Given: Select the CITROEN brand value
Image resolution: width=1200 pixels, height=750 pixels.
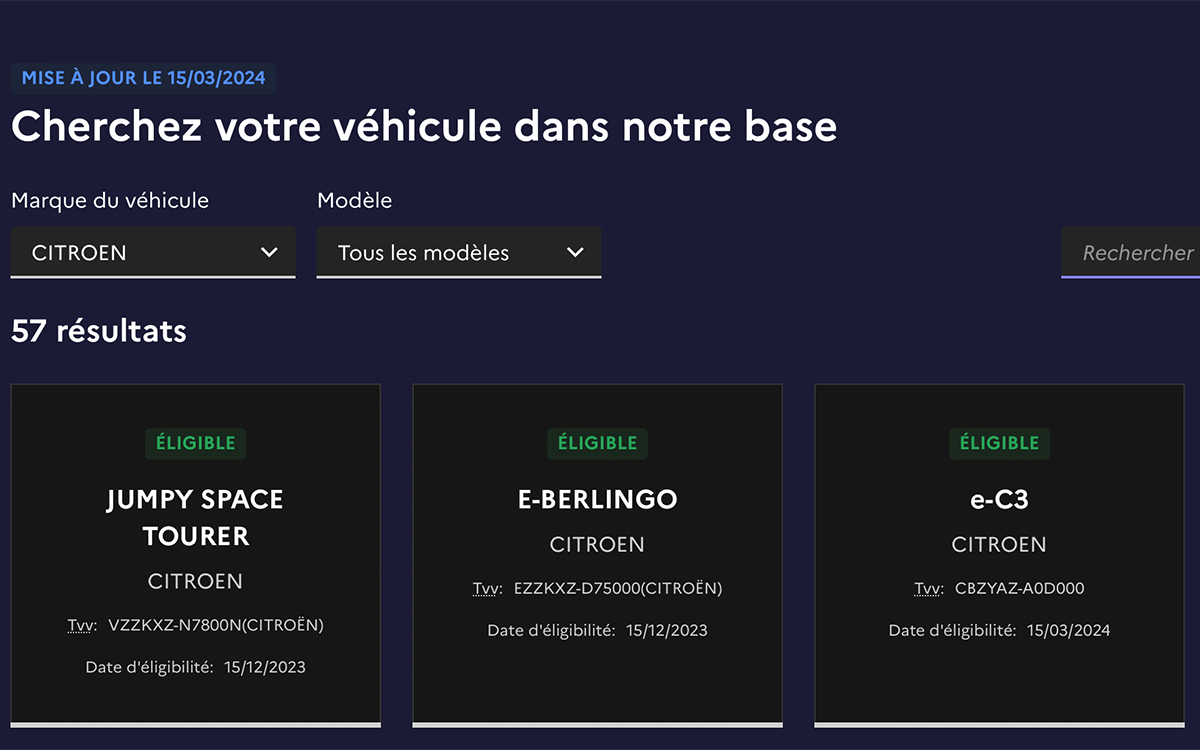Looking at the screenshot, I should [80, 252].
